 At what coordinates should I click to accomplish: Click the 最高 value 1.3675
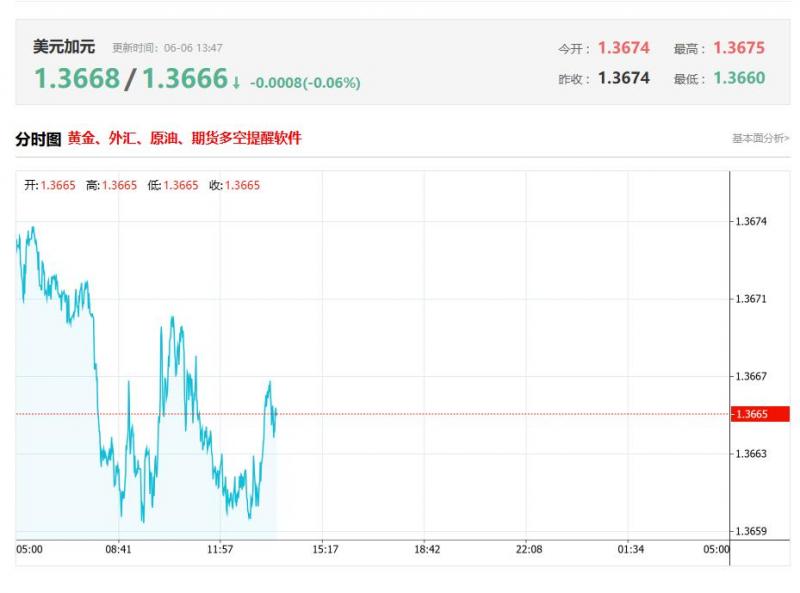739,48
